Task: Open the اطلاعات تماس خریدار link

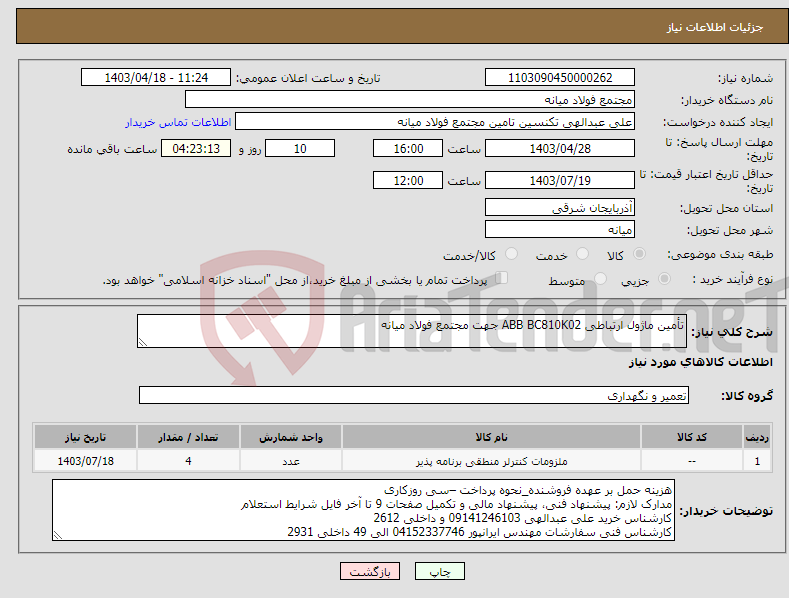Action: pos(178,122)
